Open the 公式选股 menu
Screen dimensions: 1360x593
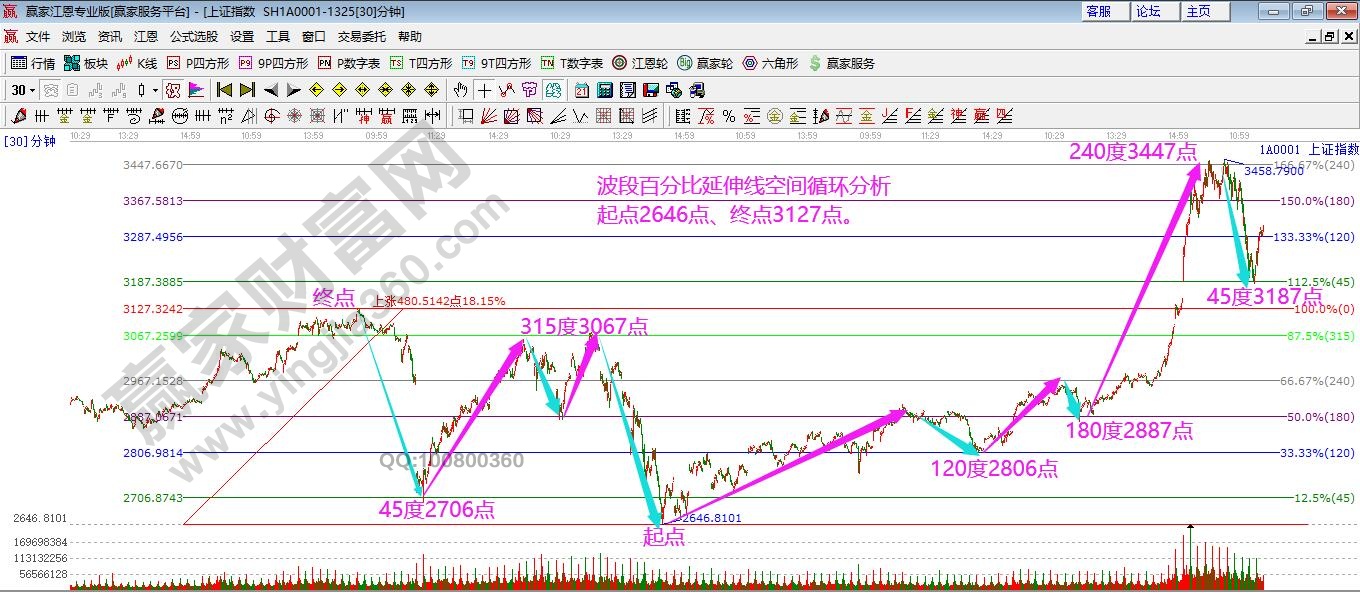coord(193,37)
